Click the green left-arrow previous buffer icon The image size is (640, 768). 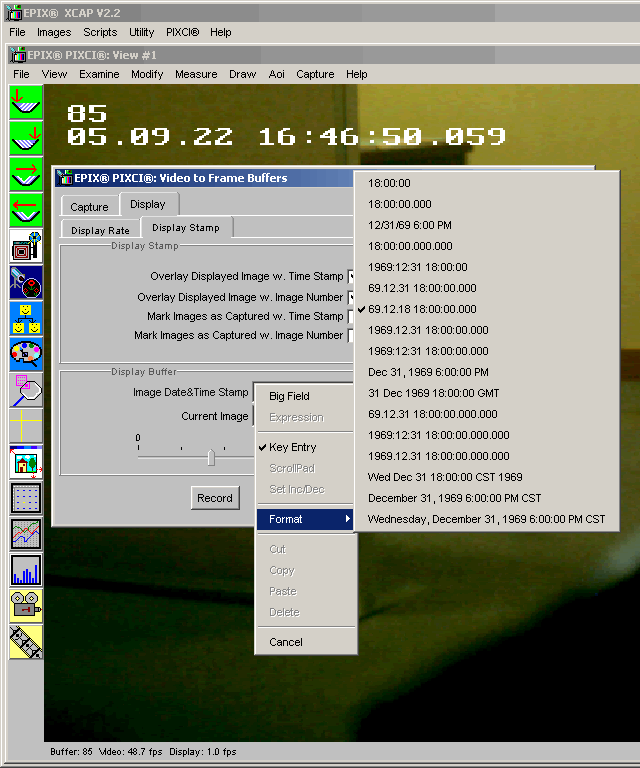pyautogui.click(x=26, y=210)
